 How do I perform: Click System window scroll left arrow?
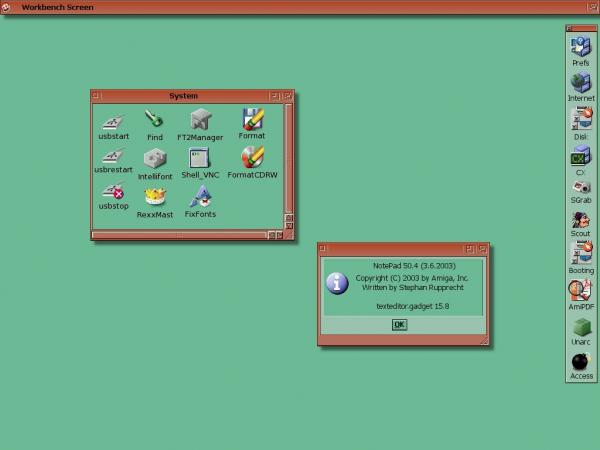[x=271, y=235]
